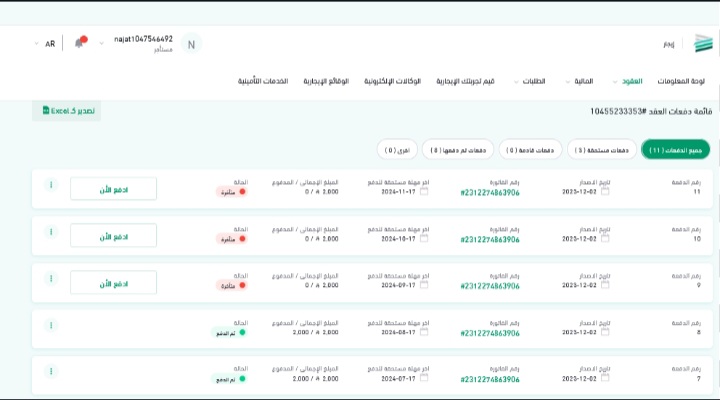Open three-dot menu for payment 7

pyautogui.click(x=51, y=371)
